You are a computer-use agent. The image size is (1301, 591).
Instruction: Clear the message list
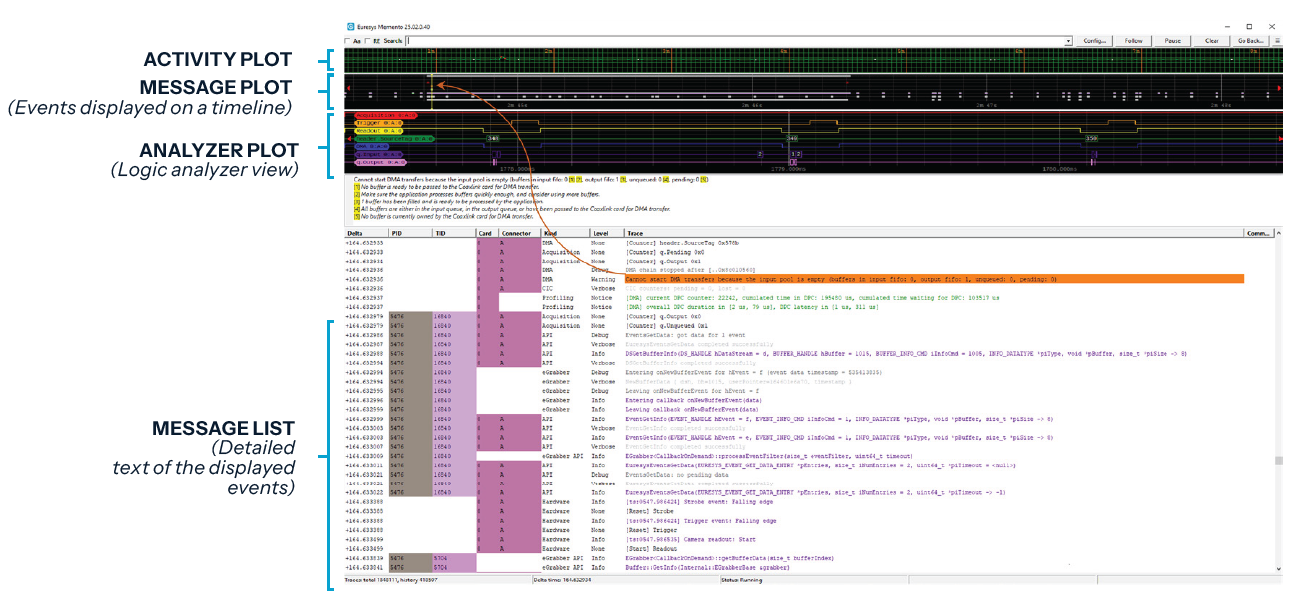1211,41
